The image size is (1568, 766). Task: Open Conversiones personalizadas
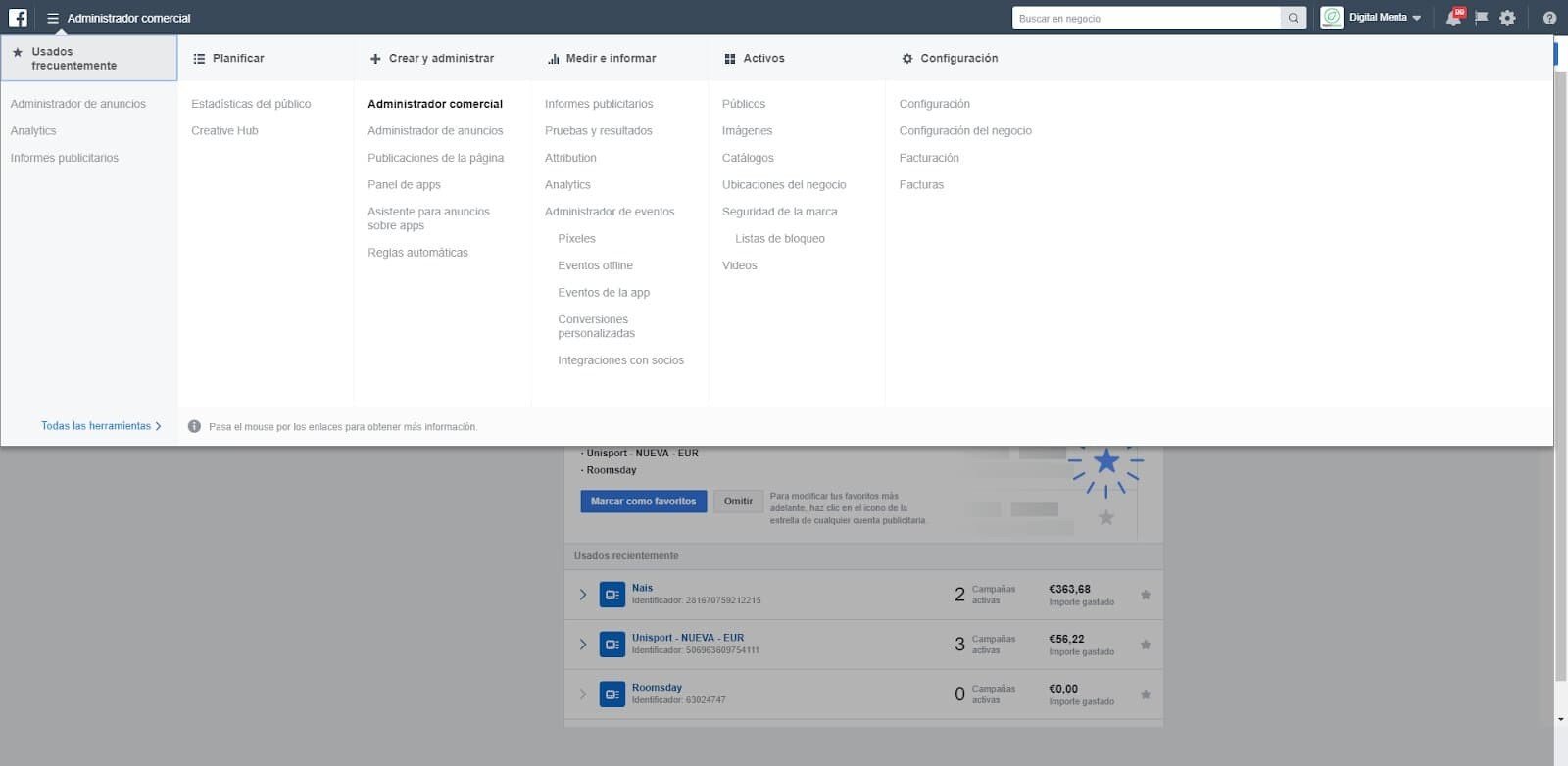click(x=596, y=326)
